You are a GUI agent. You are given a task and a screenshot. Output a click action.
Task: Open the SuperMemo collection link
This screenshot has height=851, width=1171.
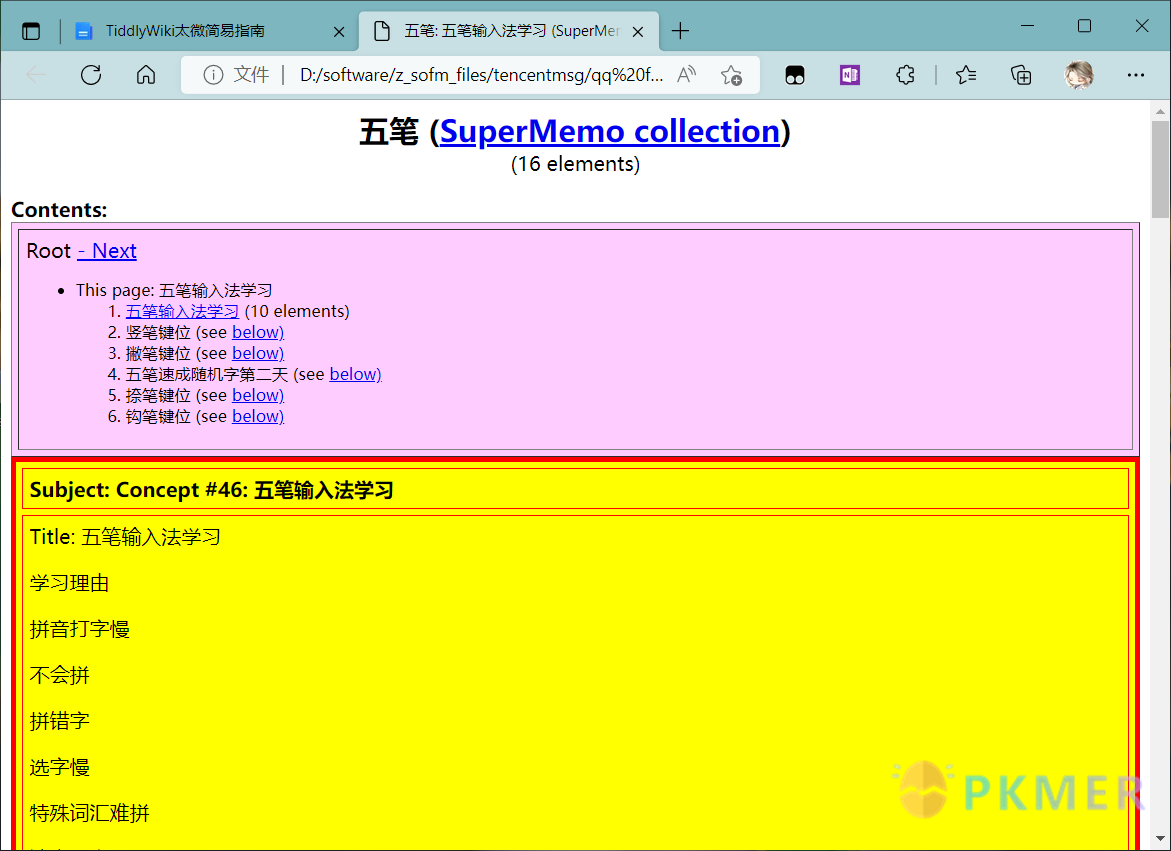click(610, 131)
